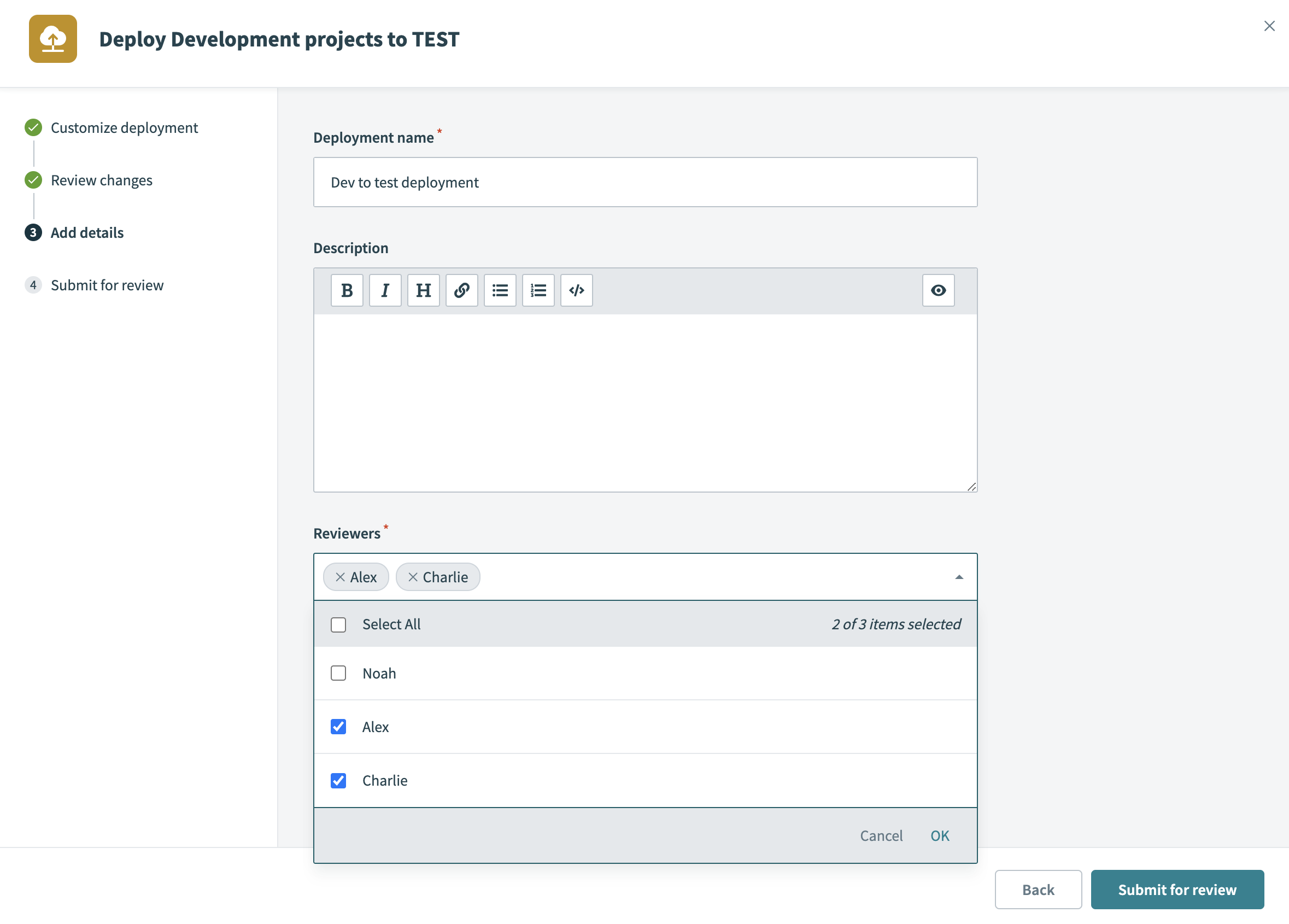Insert a link using chain icon
Viewport: 1289px width, 924px height.
pos(461,290)
